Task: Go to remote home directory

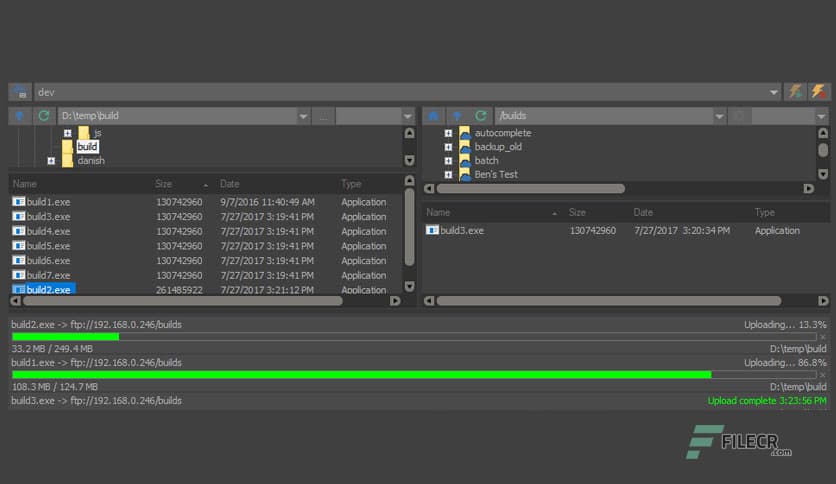Action: [433, 116]
